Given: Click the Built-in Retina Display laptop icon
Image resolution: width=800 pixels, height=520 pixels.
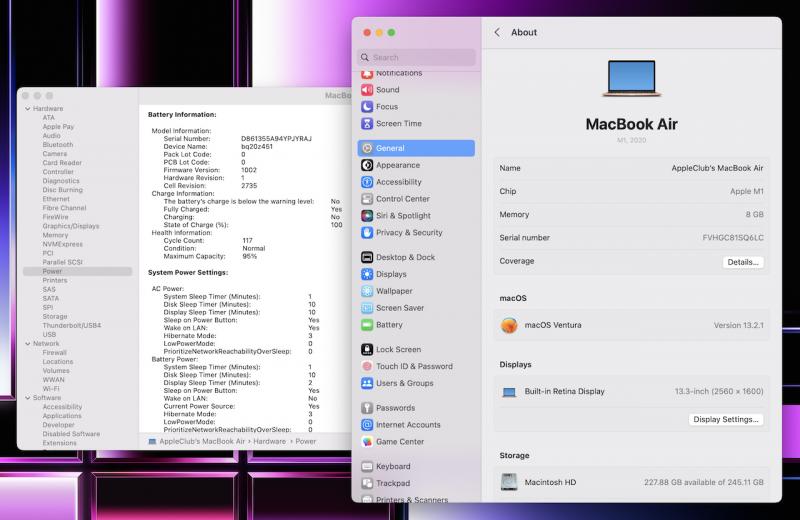Looking at the screenshot, I should pyautogui.click(x=509, y=392).
